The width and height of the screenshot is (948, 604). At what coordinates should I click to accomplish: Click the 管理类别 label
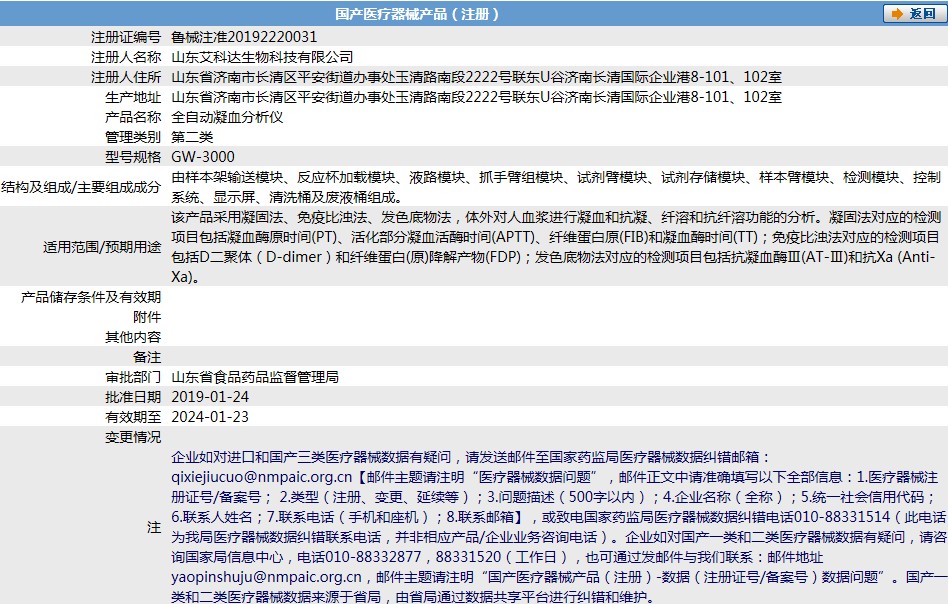click(133, 137)
